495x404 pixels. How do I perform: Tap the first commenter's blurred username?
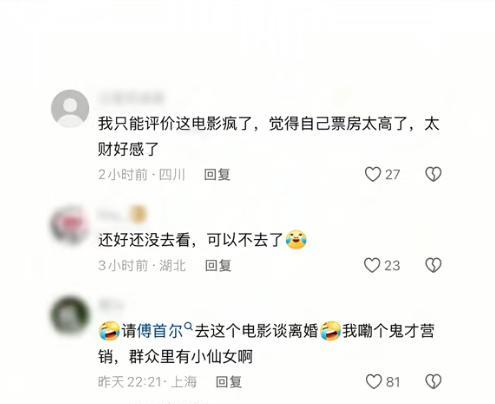coord(131,98)
